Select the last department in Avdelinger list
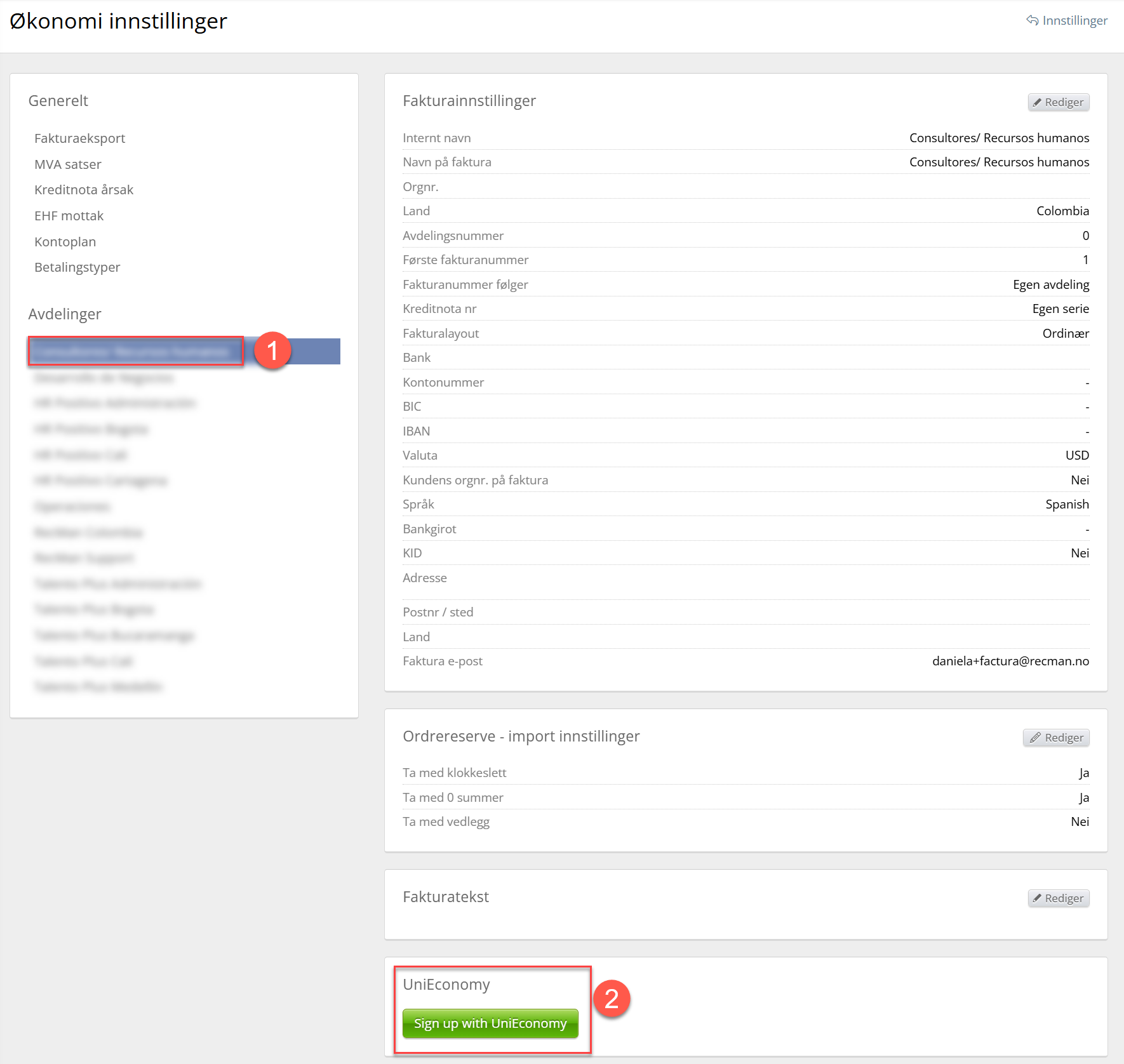 tap(98, 687)
